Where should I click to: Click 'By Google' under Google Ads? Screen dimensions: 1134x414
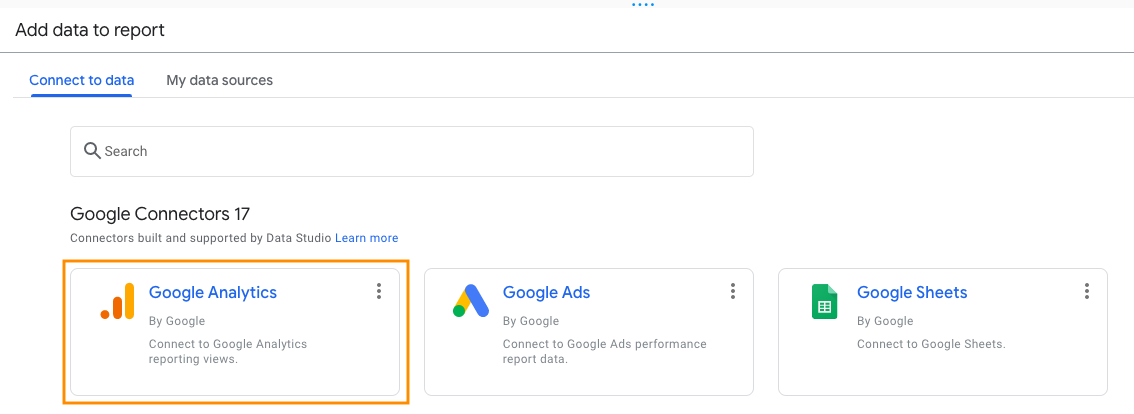(x=531, y=321)
